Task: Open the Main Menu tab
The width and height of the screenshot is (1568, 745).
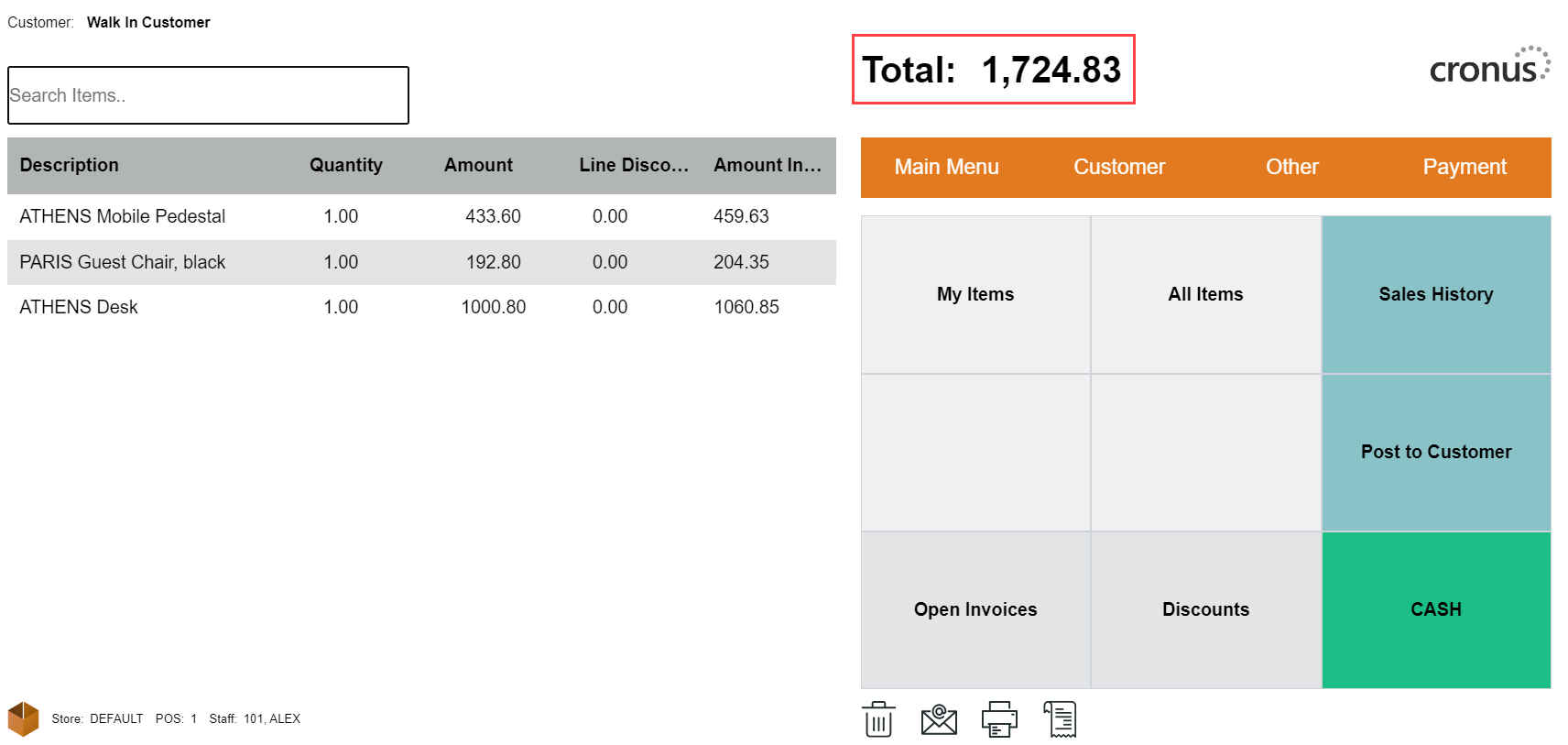Action: pos(946,167)
